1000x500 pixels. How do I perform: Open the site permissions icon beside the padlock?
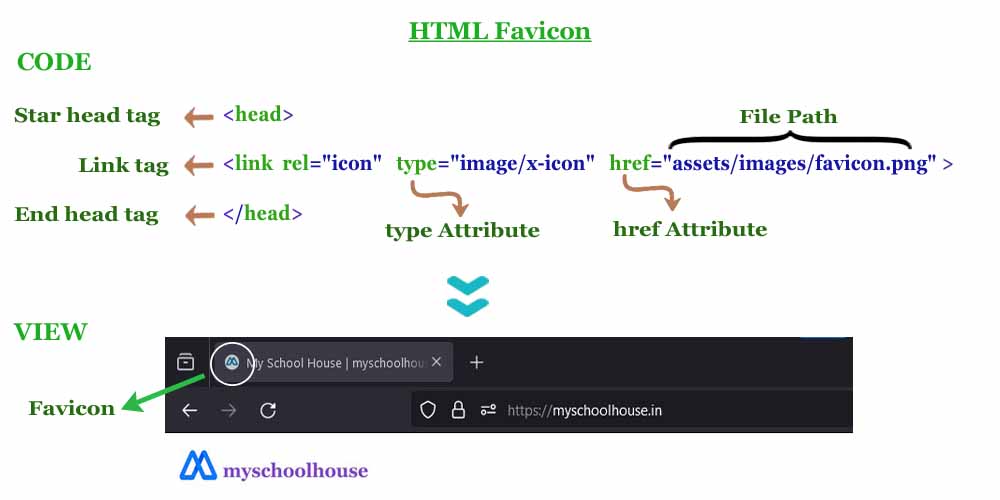point(489,410)
